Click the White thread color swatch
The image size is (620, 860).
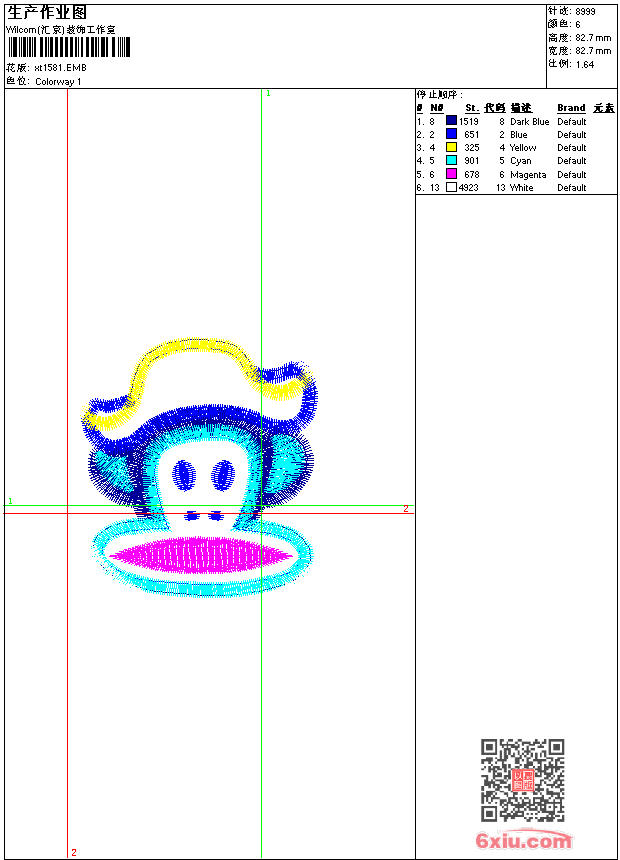click(451, 187)
